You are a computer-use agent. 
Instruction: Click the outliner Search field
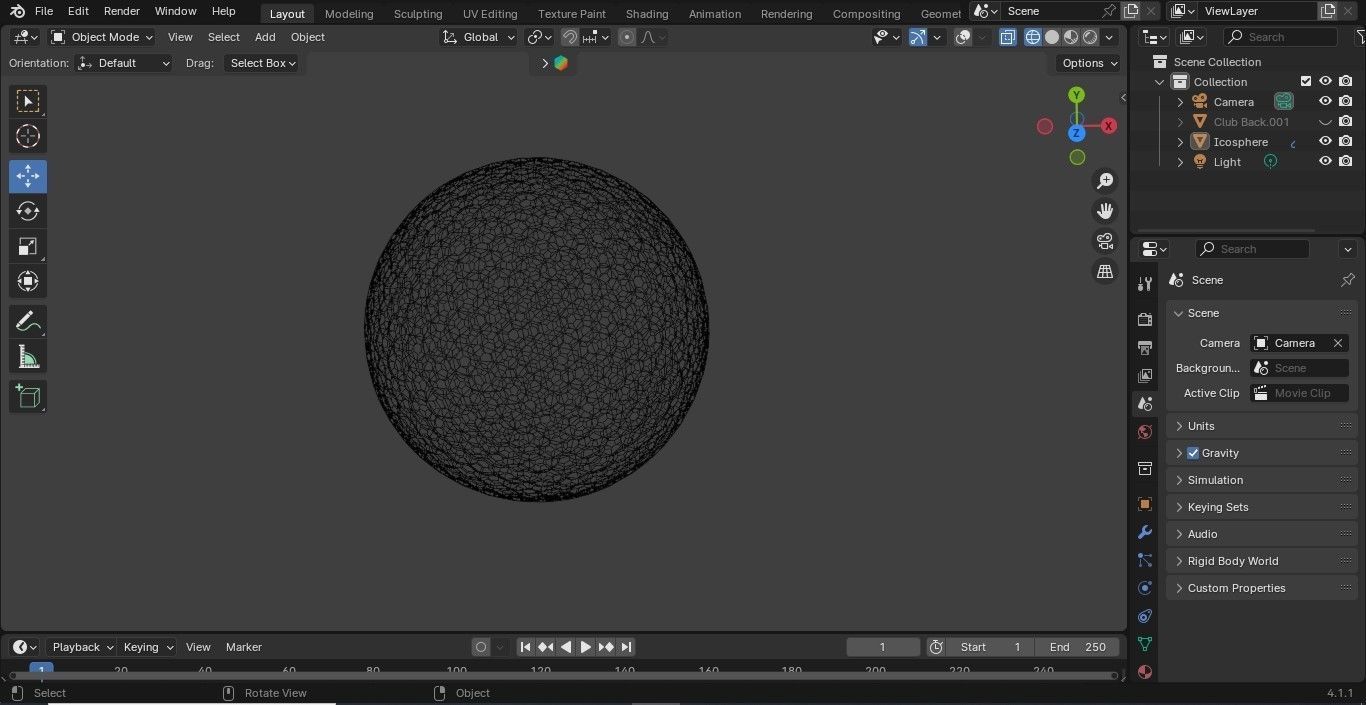(x=1280, y=37)
